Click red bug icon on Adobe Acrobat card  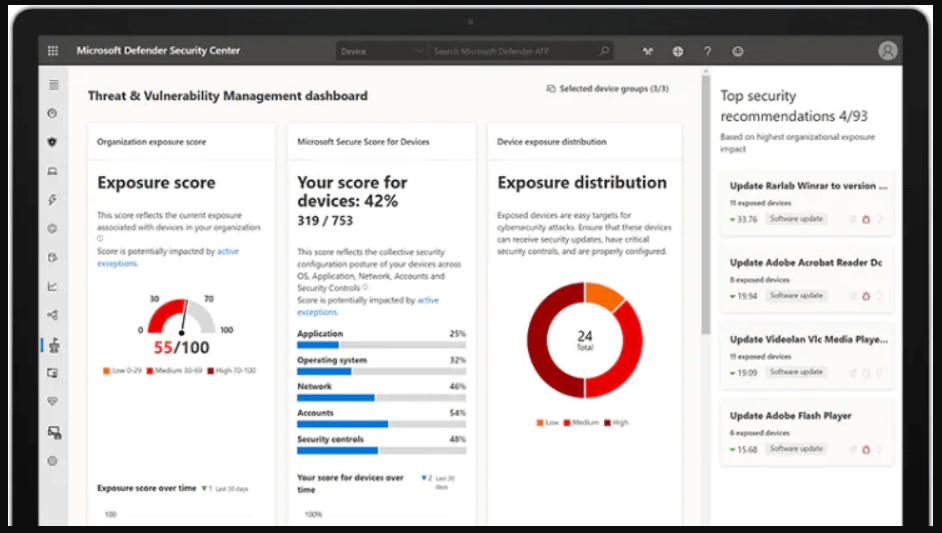(x=866, y=296)
